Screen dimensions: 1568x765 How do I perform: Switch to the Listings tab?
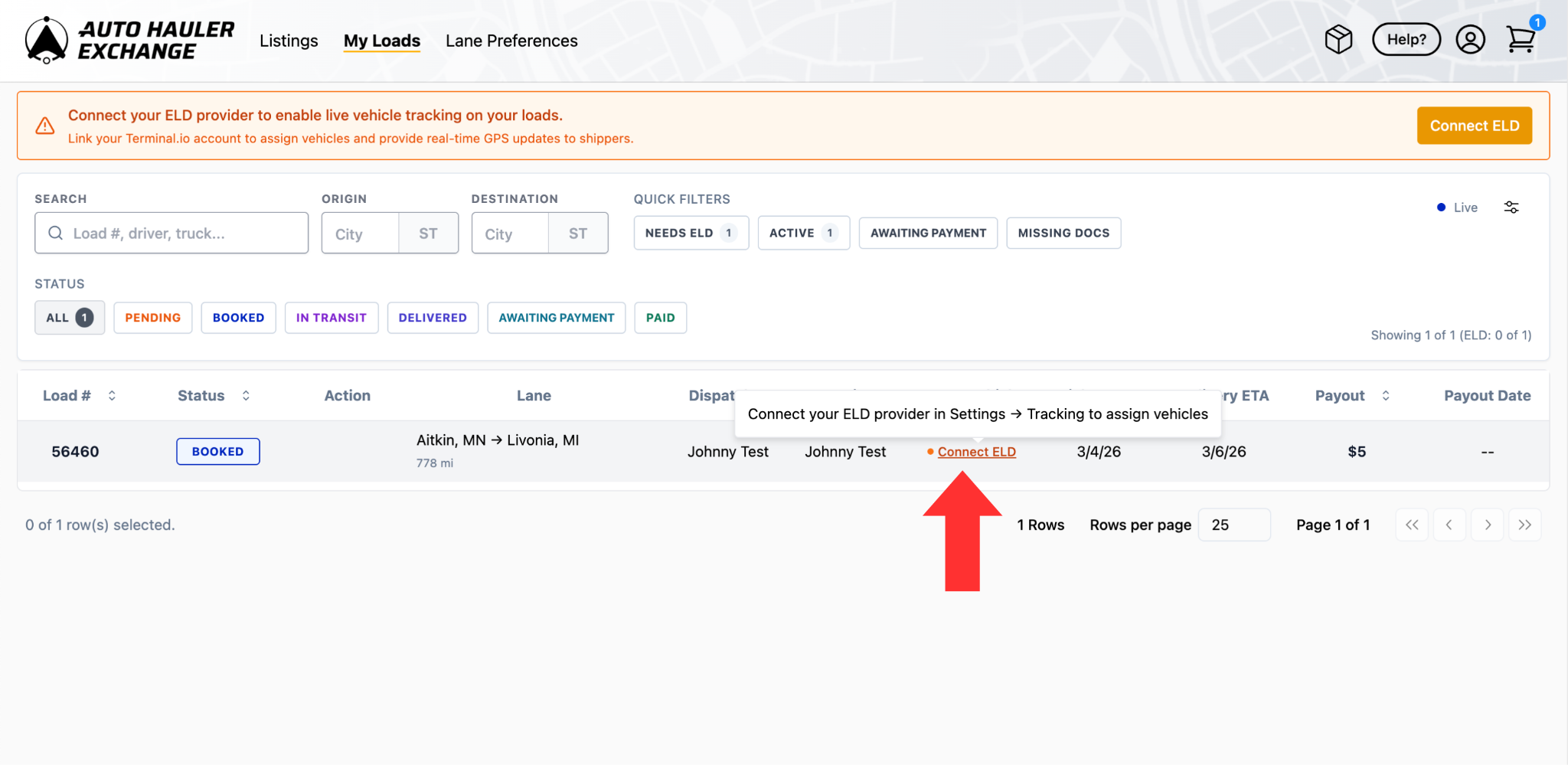pos(289,41)
